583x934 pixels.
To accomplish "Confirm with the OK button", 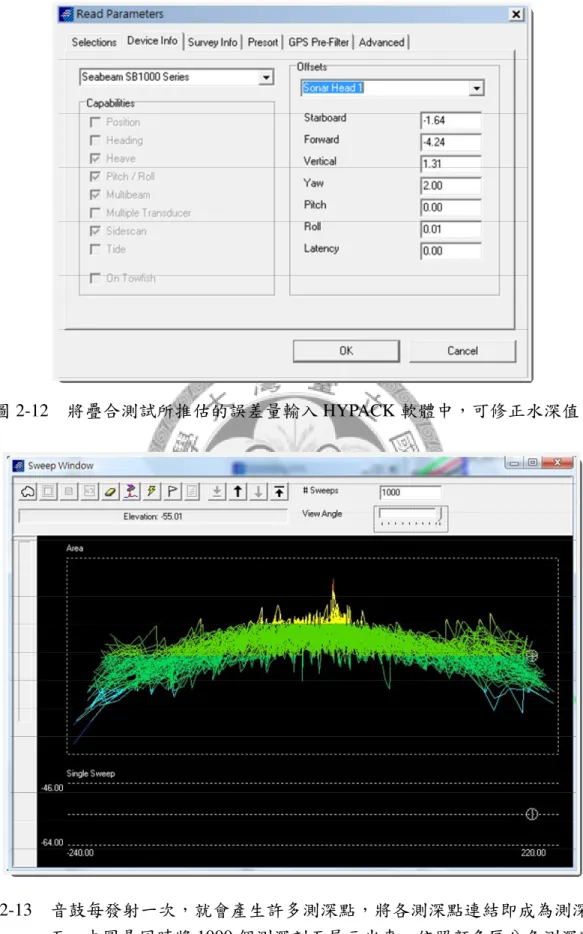I will [x=346, y=351].
